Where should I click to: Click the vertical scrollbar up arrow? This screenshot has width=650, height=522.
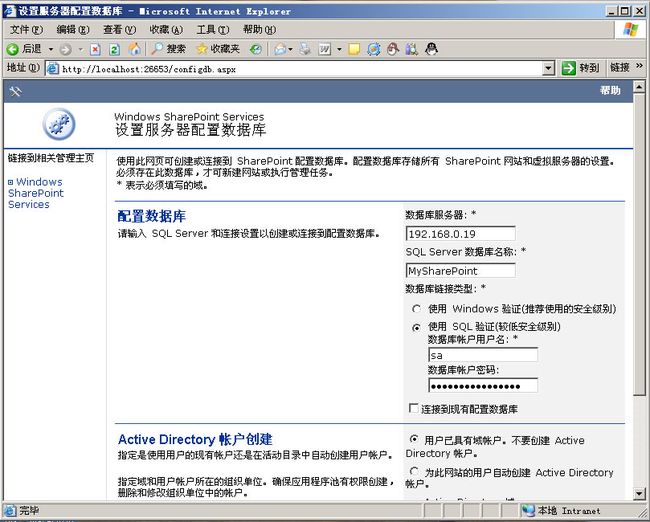point(639,87)
